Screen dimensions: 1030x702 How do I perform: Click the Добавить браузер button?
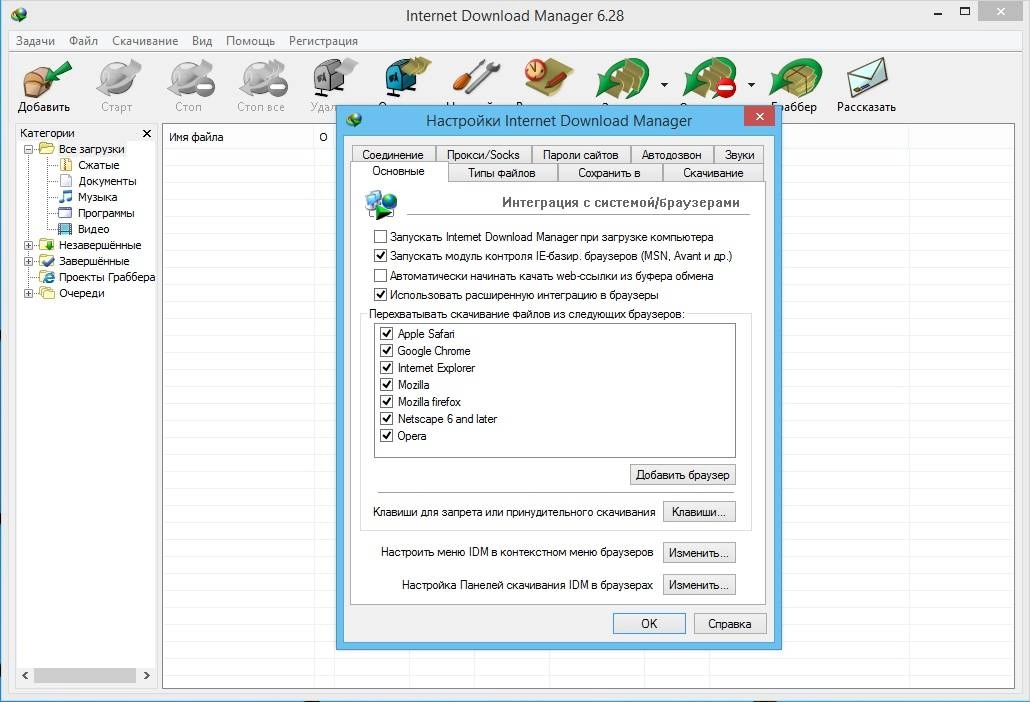click(683, 475)
